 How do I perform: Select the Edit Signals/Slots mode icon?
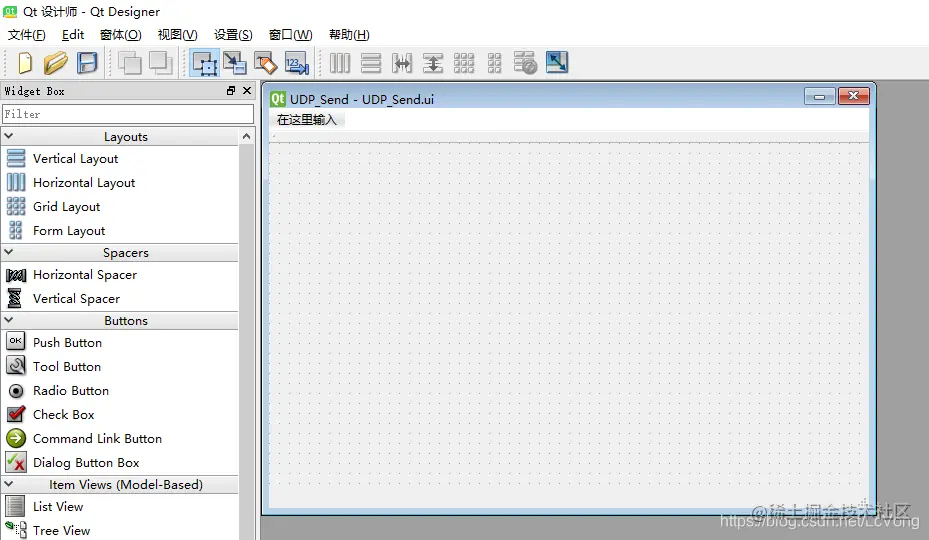[235, 62]
